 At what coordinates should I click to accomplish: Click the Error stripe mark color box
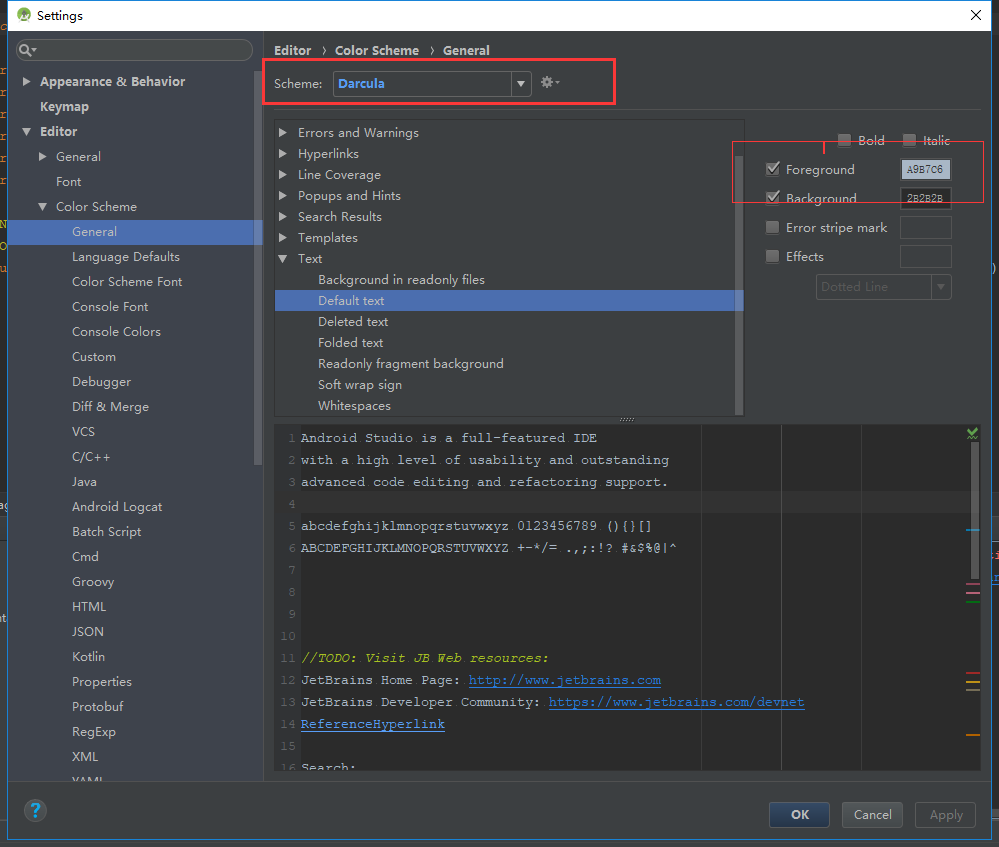926,228
